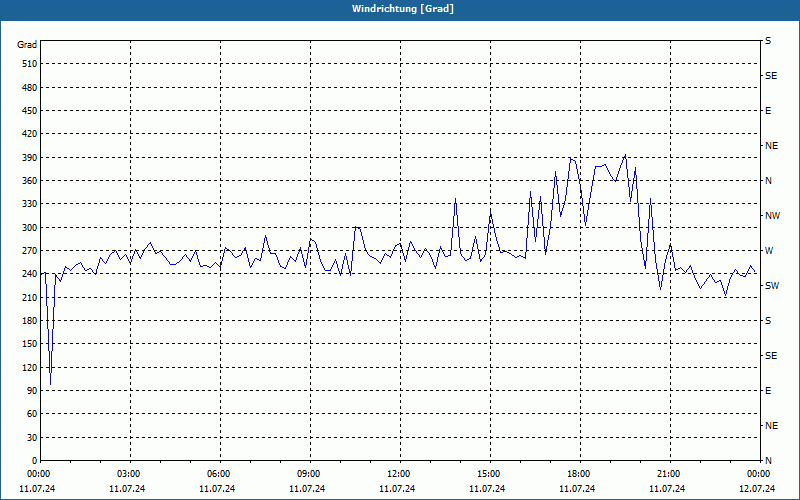Click the 30 y-axis label

tap(31, 438)
